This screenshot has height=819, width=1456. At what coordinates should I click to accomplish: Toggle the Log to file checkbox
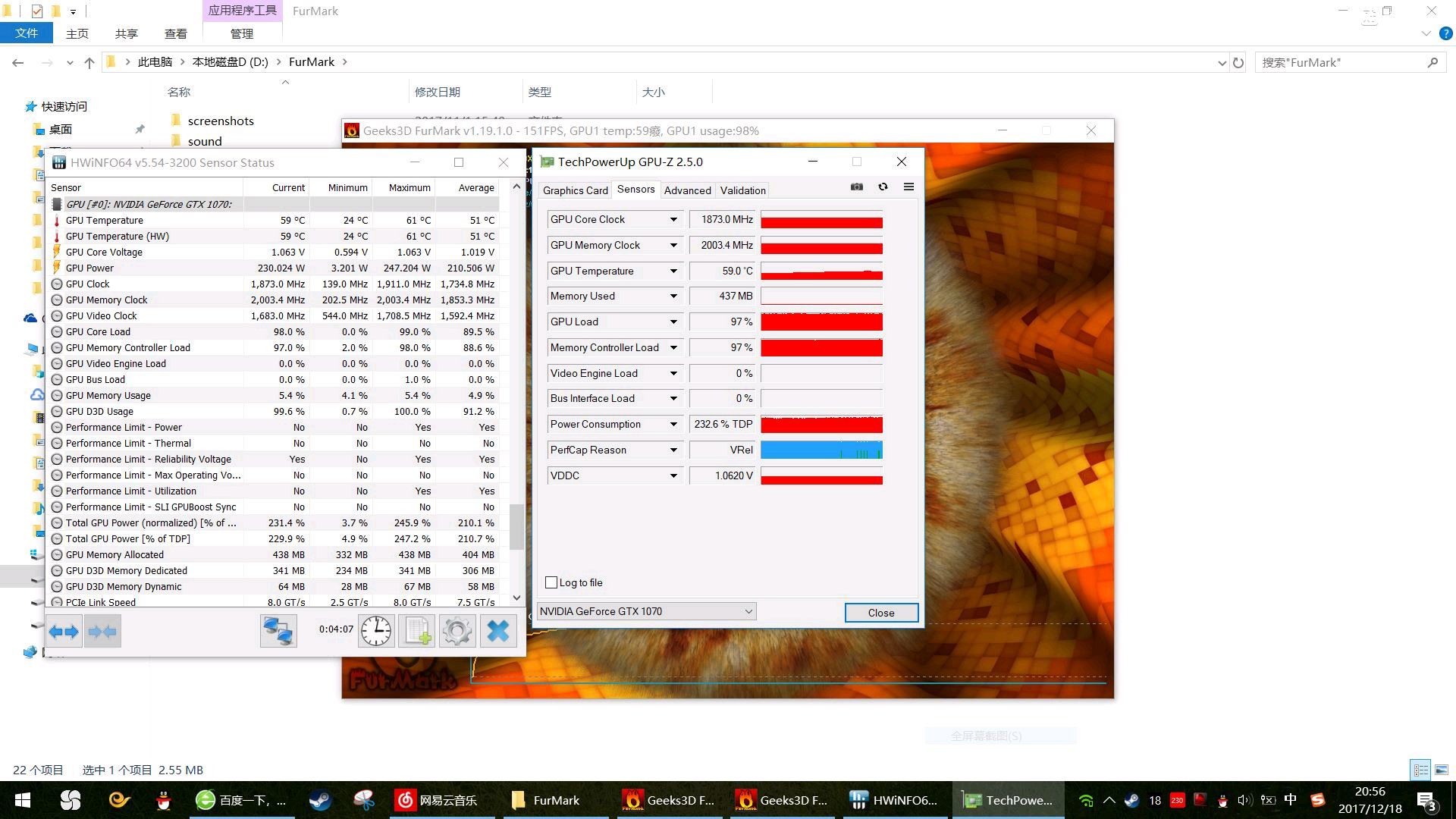(551, 582)
